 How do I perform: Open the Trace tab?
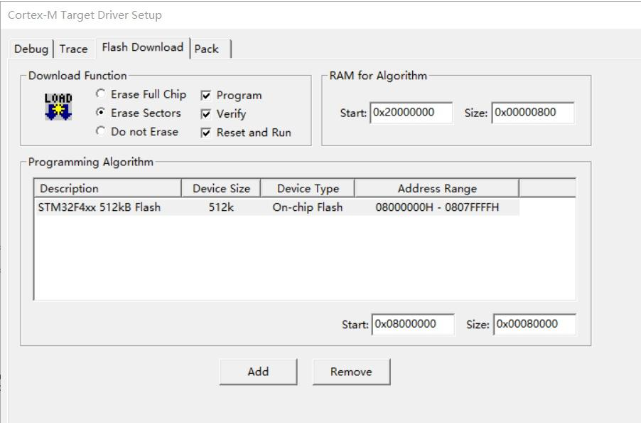(73, 49)
